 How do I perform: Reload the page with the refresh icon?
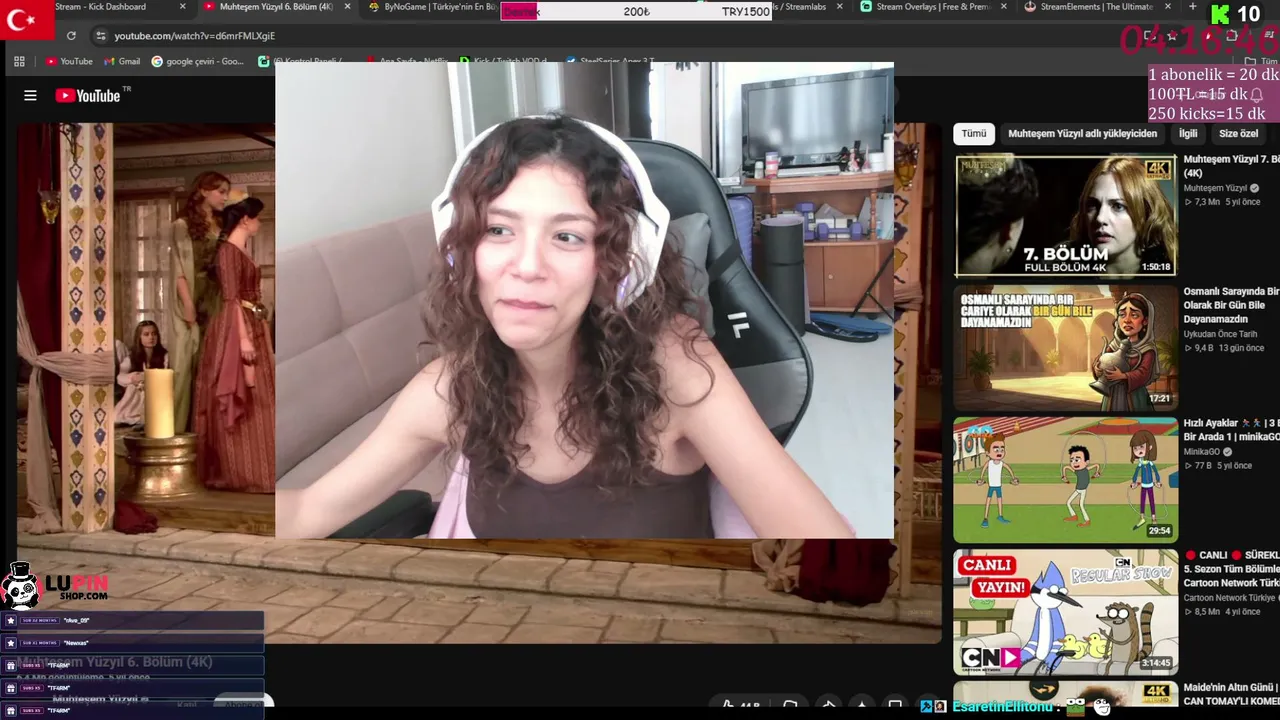tap(71, 36)
